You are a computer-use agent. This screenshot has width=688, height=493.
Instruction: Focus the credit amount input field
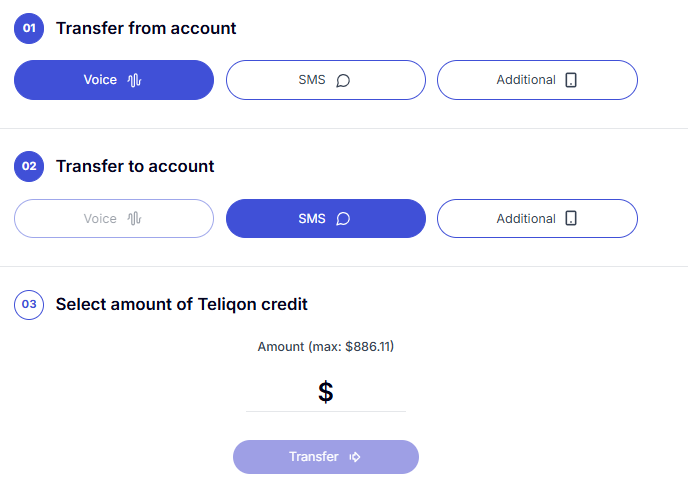click(x=360, y=392)
